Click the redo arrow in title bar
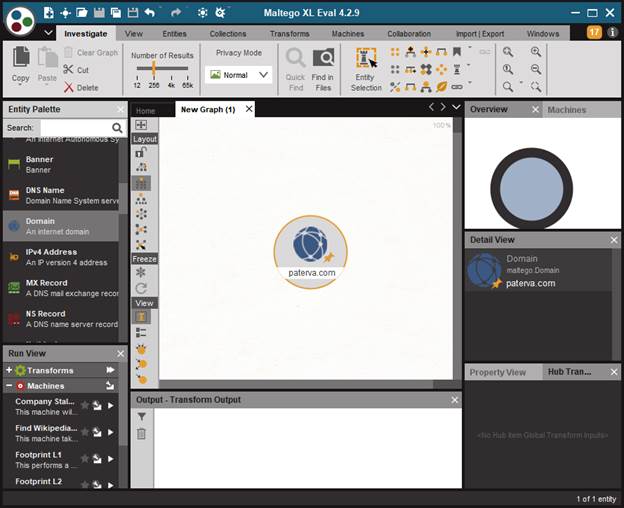This screenshot has width=624, height=508. pyautogui.click(x=176, y=13)
